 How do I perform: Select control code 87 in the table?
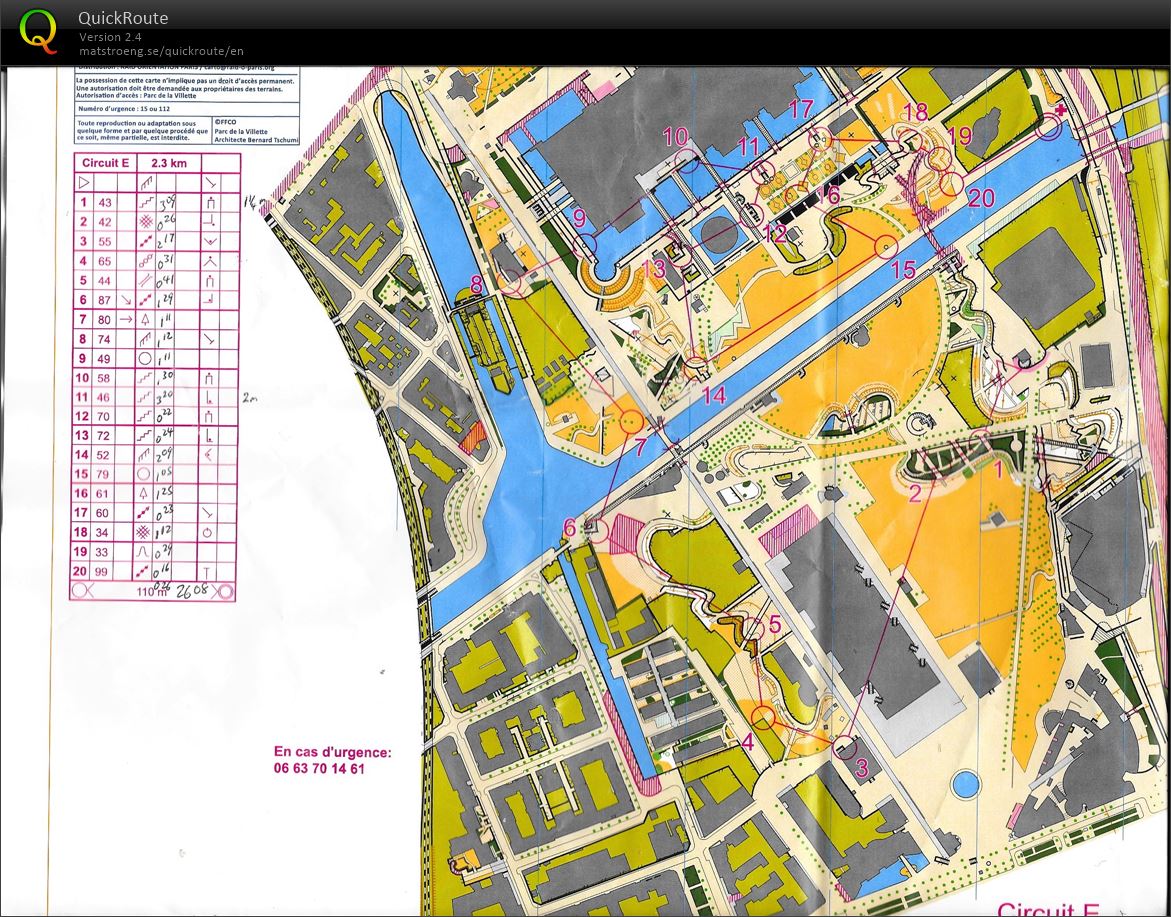pos(105,300)
